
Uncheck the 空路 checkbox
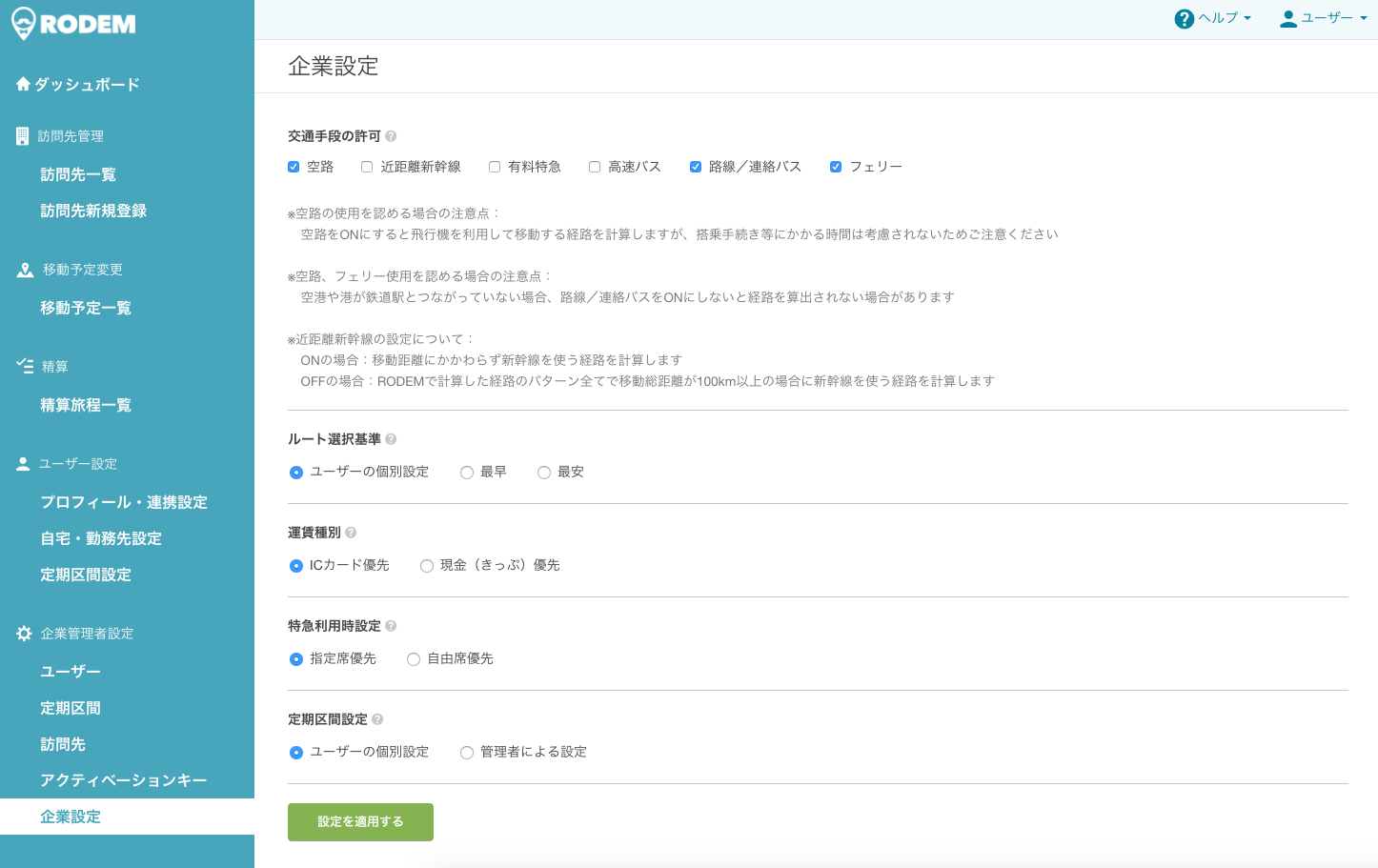point(294,167)
